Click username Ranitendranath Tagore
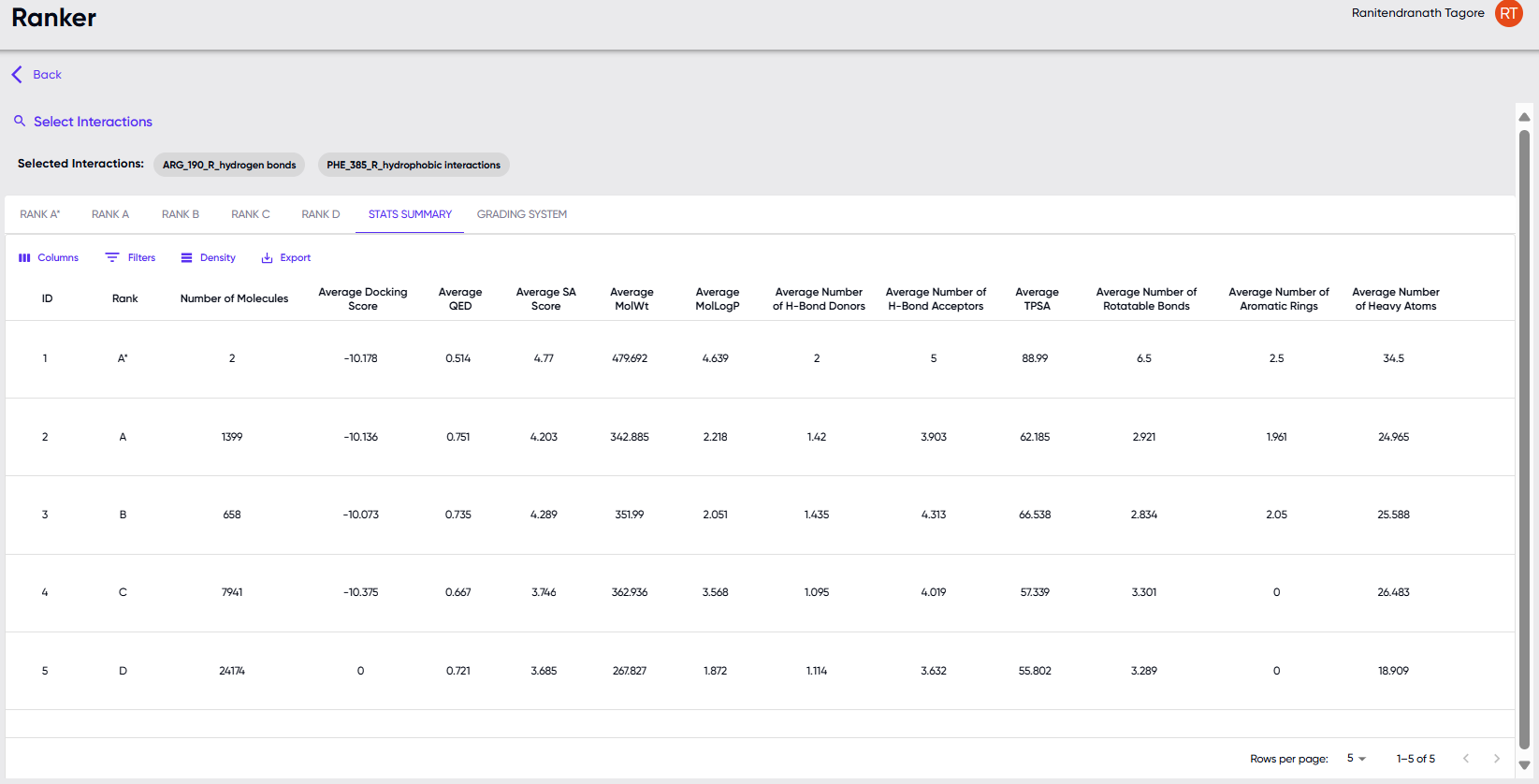The height and width of the screenshot is (784, 1539). 1417,13
